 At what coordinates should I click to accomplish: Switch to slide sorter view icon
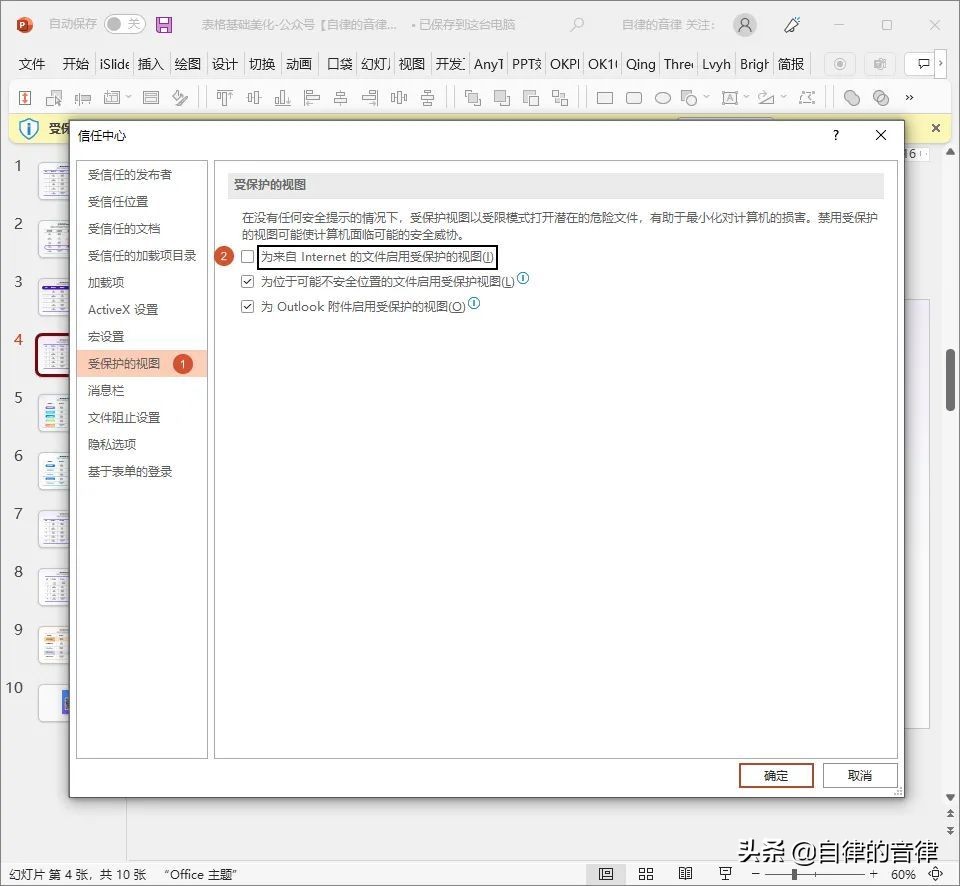pos(645,873)
